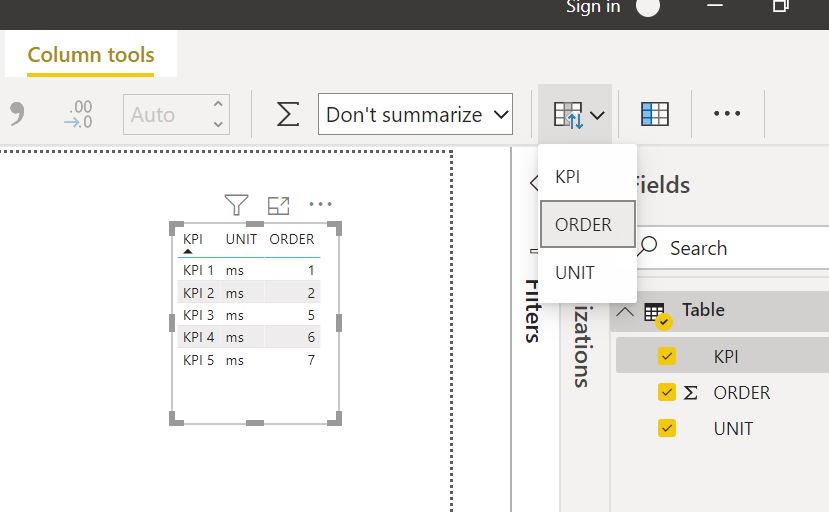The image size is (829, 512).
Task: Click the Table icon in Fields list
Action: click(657, 314)
